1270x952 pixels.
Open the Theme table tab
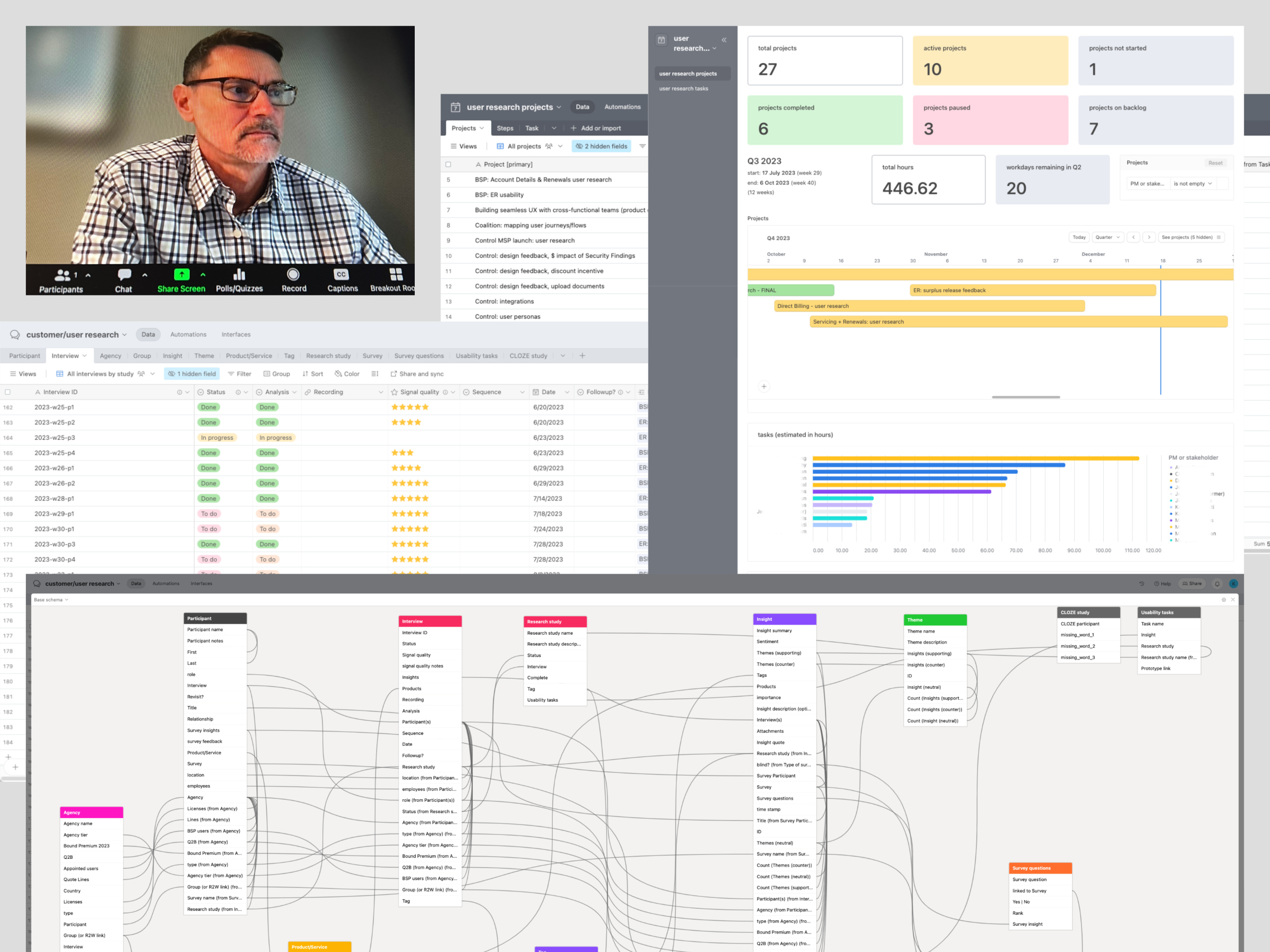204,355
